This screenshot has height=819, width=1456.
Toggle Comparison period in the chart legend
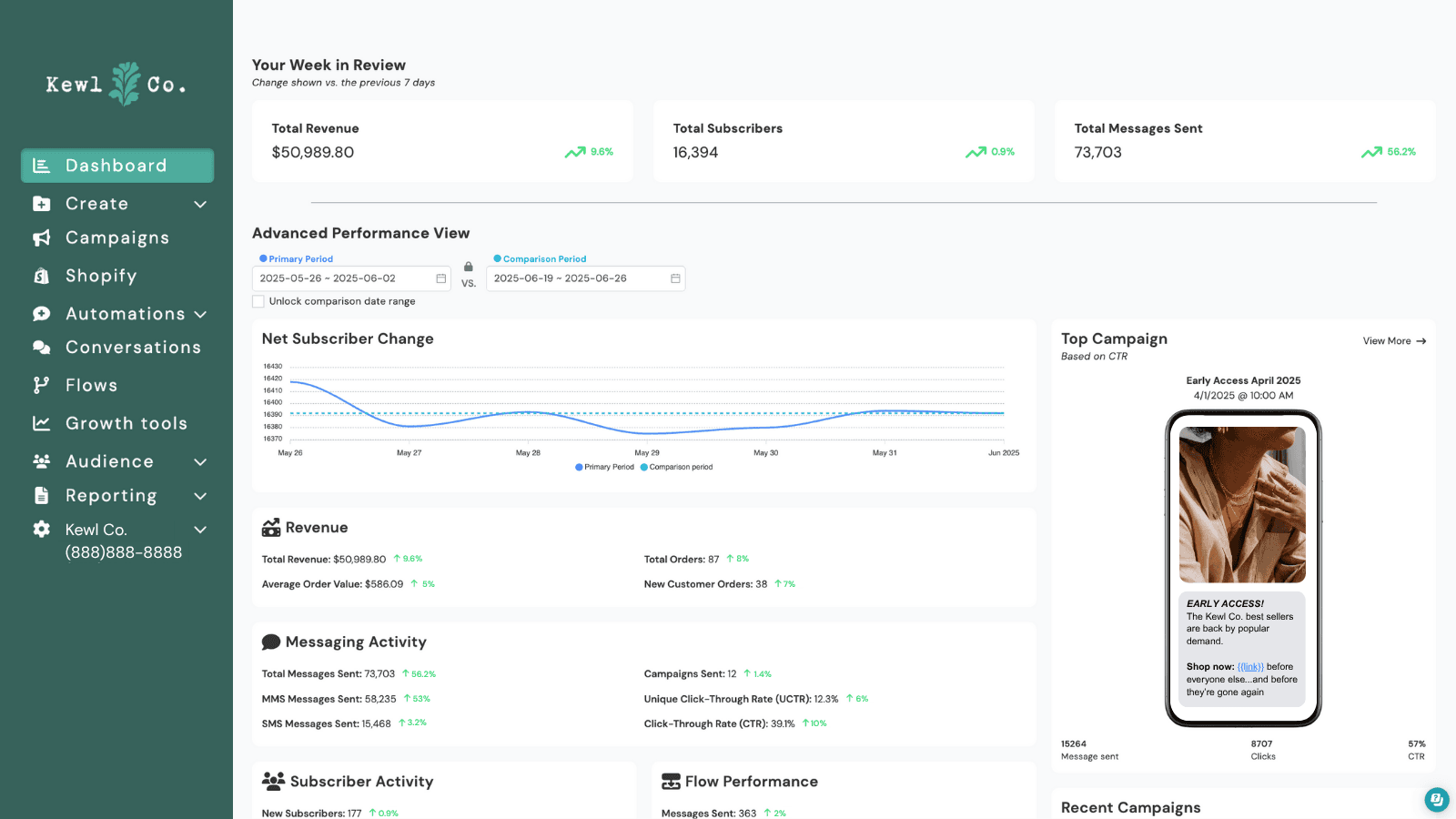click(676, 467)
